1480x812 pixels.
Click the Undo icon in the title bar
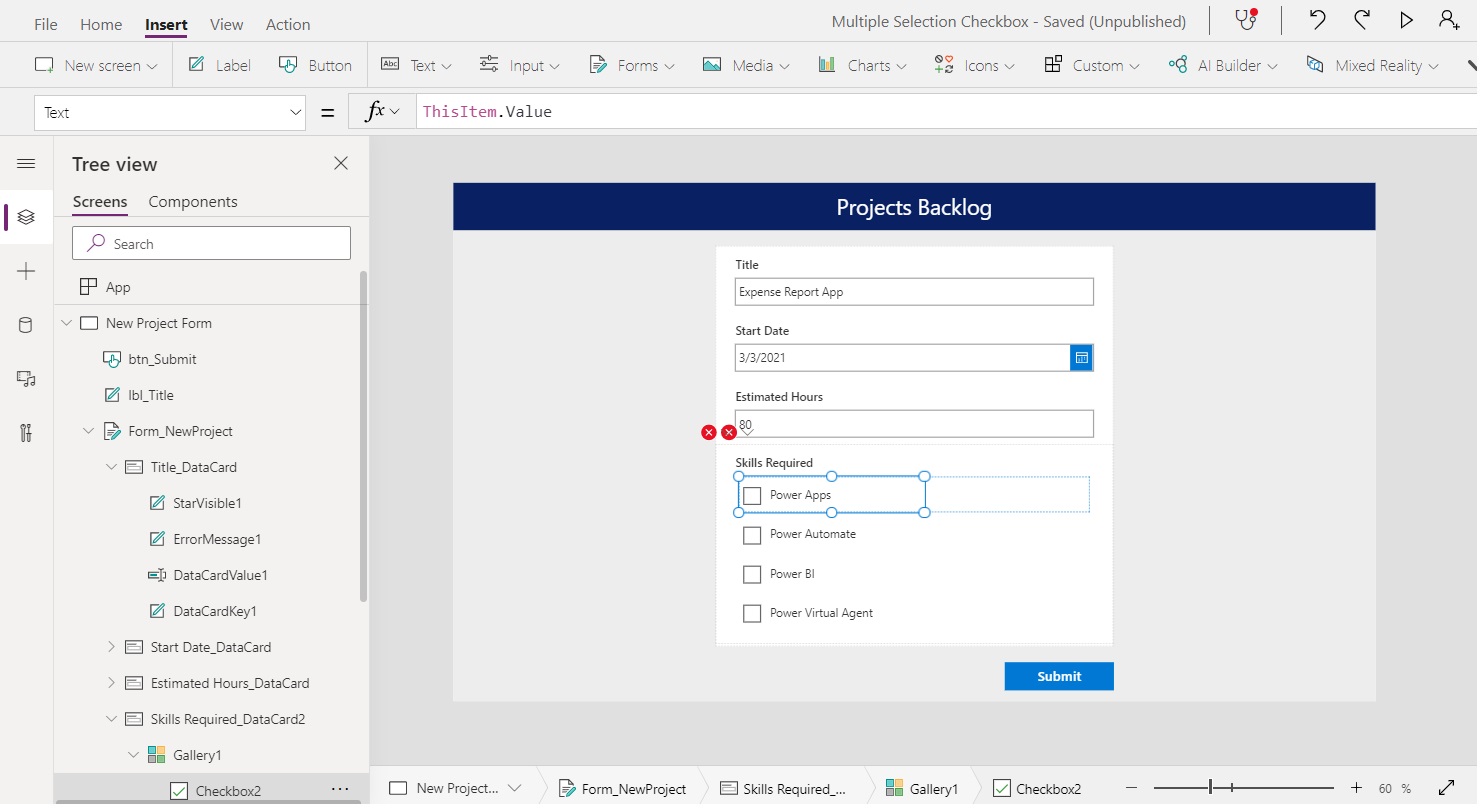(x=1317, y=20)
